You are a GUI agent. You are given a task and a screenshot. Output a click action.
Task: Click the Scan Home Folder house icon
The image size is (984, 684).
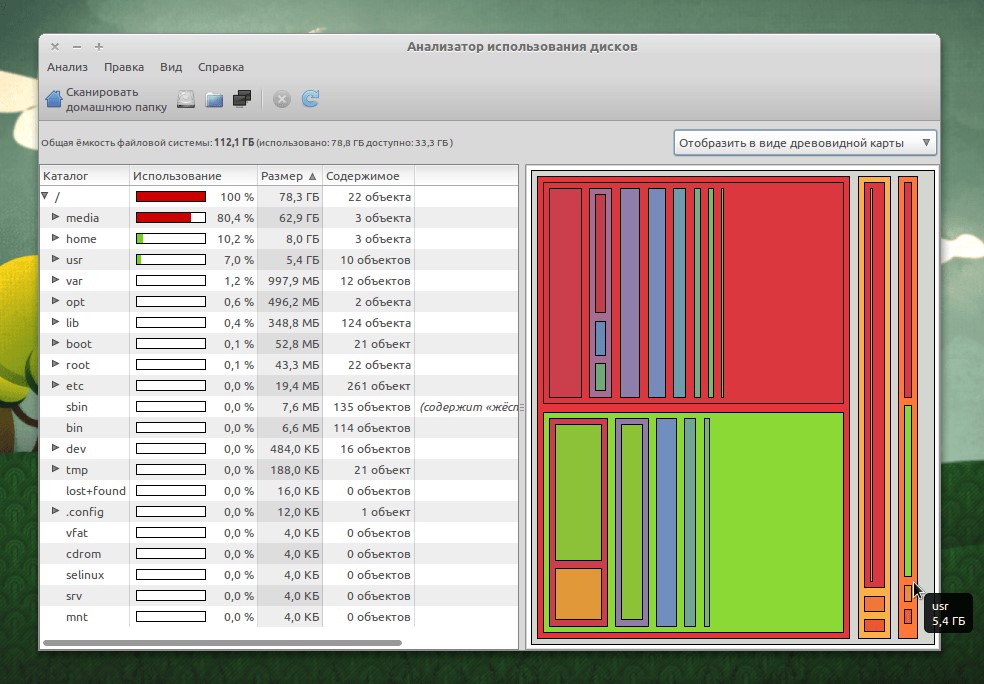tap(54, 99)
